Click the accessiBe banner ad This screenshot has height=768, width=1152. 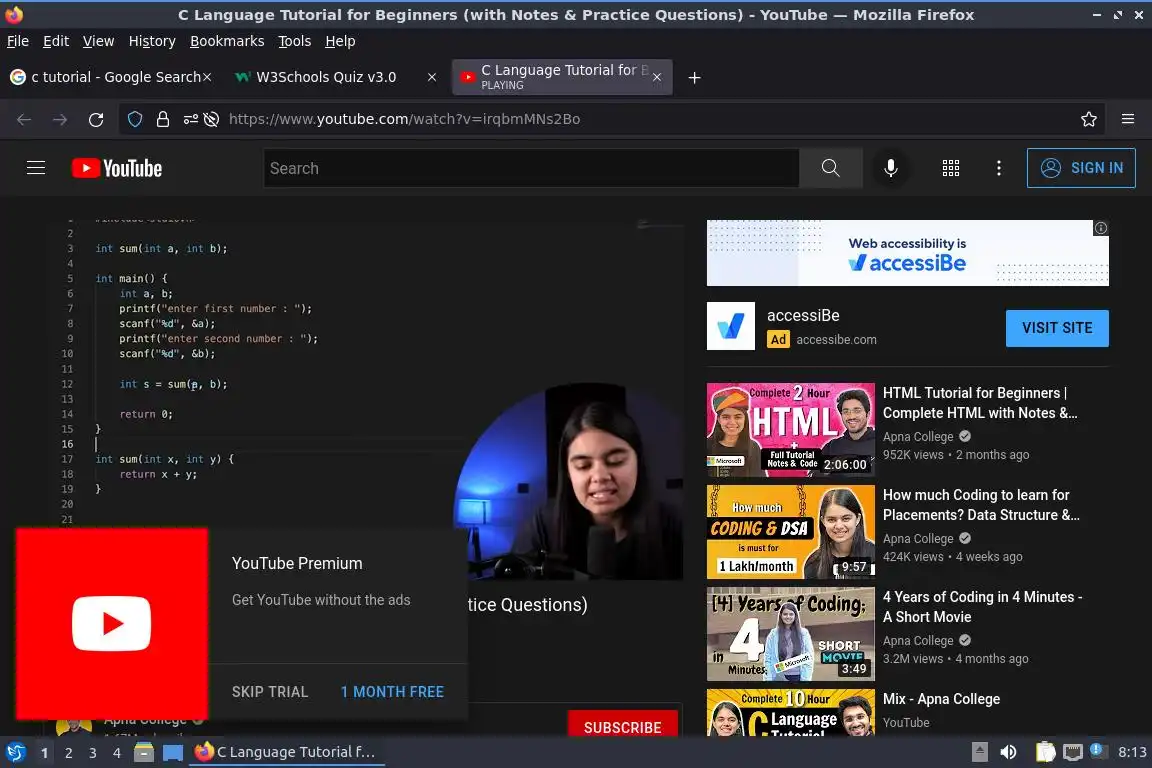[x=907, y=253]
